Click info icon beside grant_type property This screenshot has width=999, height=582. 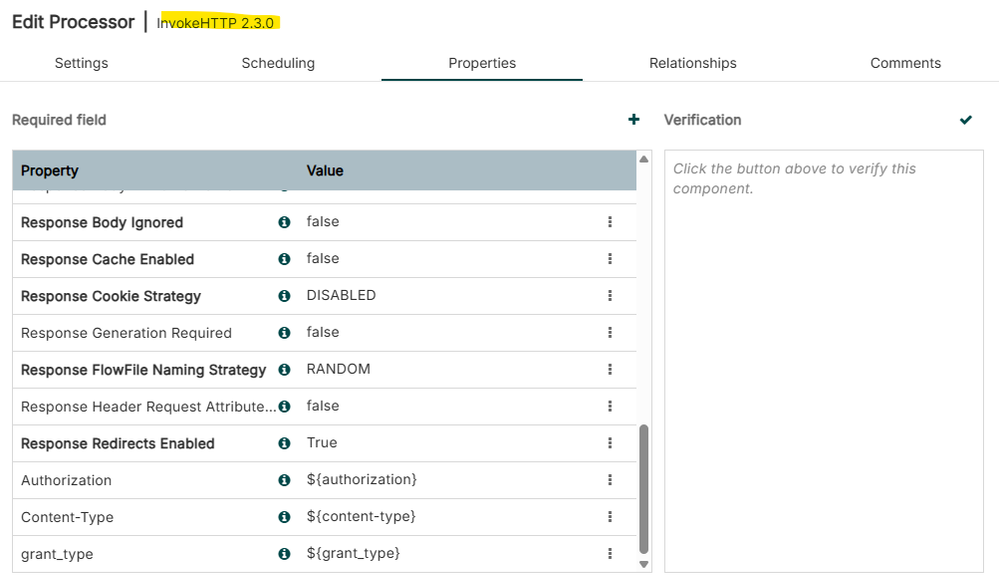tap(284, 554)
